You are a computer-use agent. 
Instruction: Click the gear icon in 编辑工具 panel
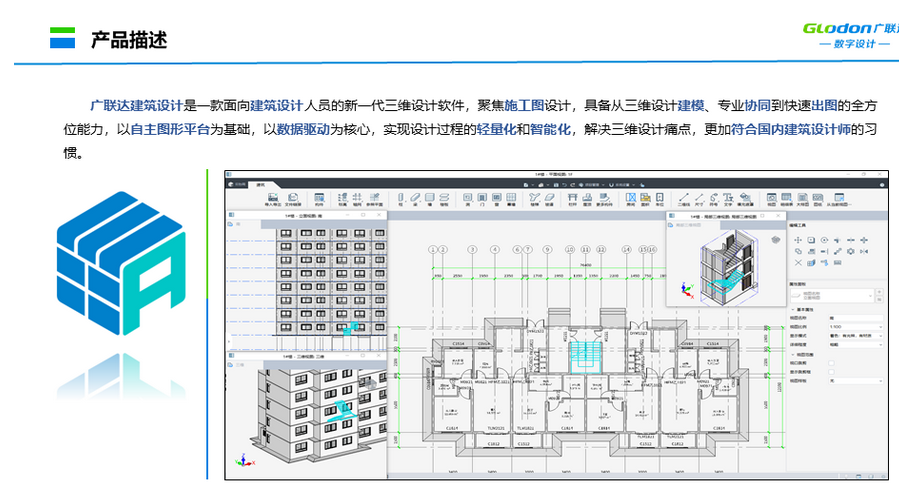pyautogui.click(x=851, y=251)
